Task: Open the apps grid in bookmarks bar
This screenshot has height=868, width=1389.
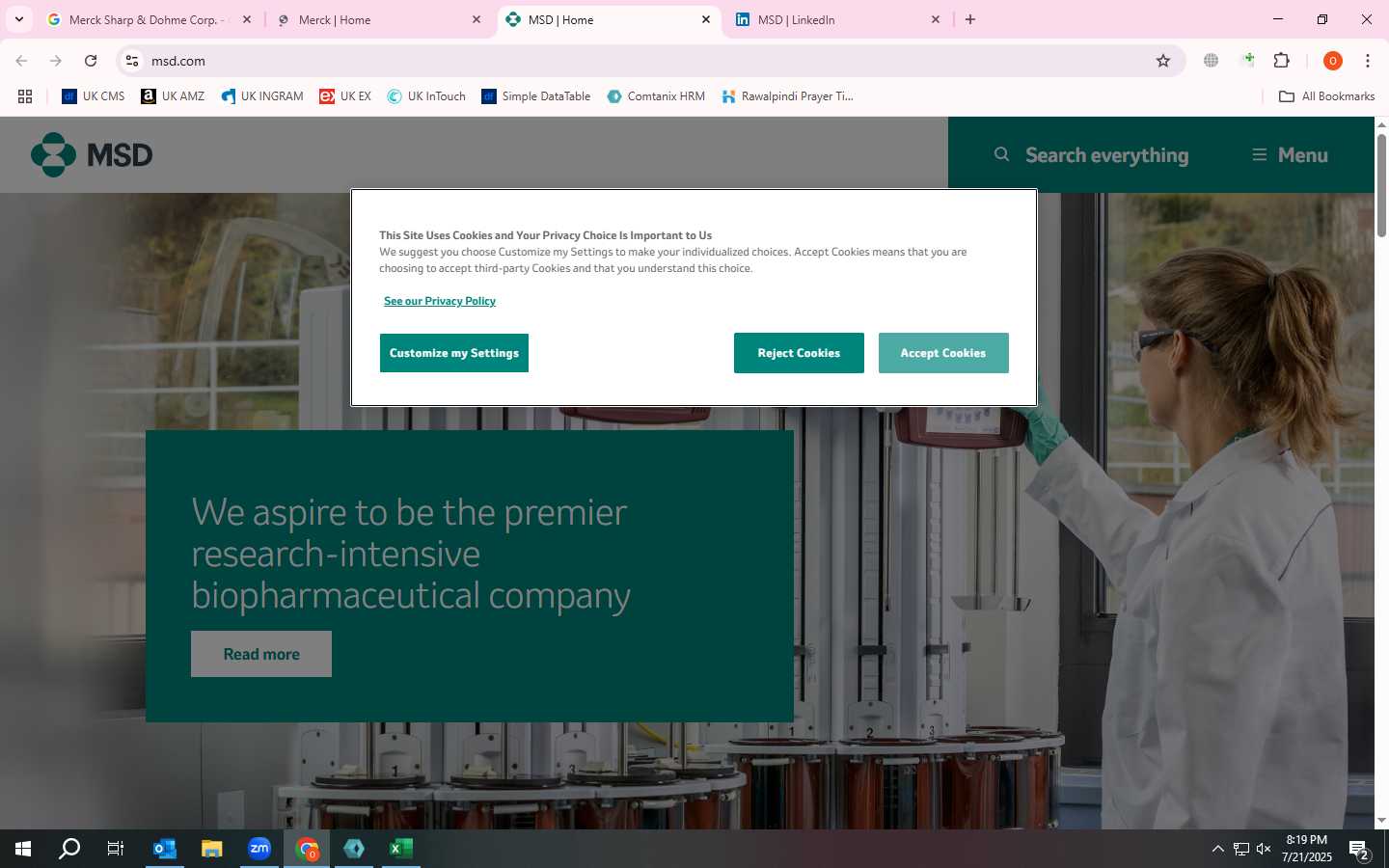Action: [x=25, y=96]
